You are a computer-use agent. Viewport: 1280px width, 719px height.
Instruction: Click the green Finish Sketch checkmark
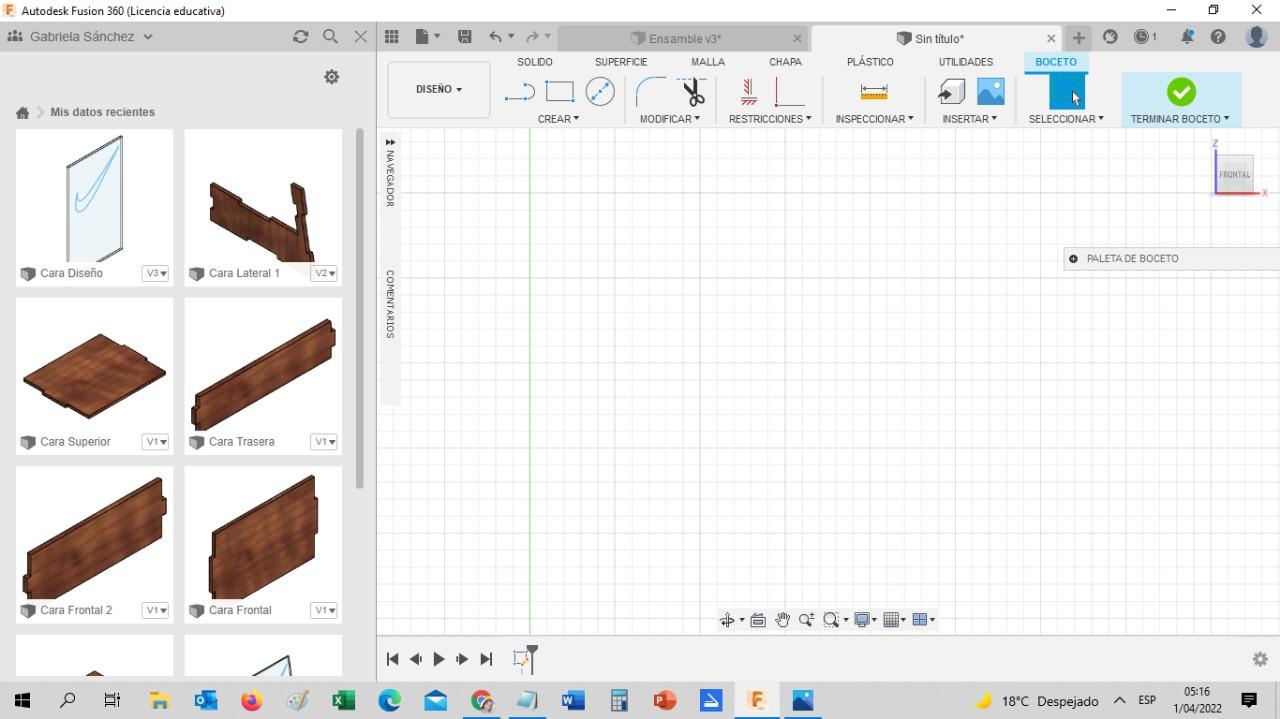[1181, 92]
